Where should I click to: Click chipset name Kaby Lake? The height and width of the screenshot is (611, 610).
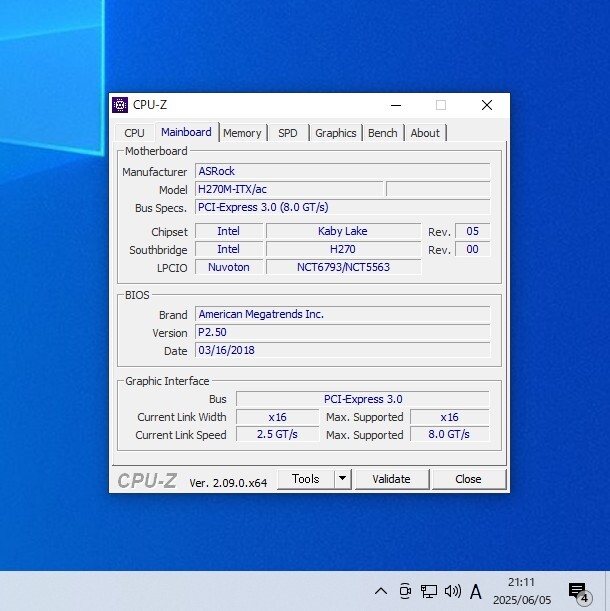pos(343,231)
